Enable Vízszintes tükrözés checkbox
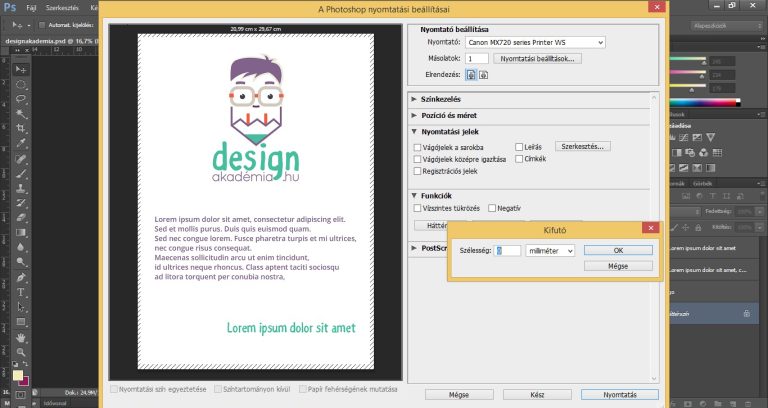This screenshot has height=408, width=768. (417, 208)
